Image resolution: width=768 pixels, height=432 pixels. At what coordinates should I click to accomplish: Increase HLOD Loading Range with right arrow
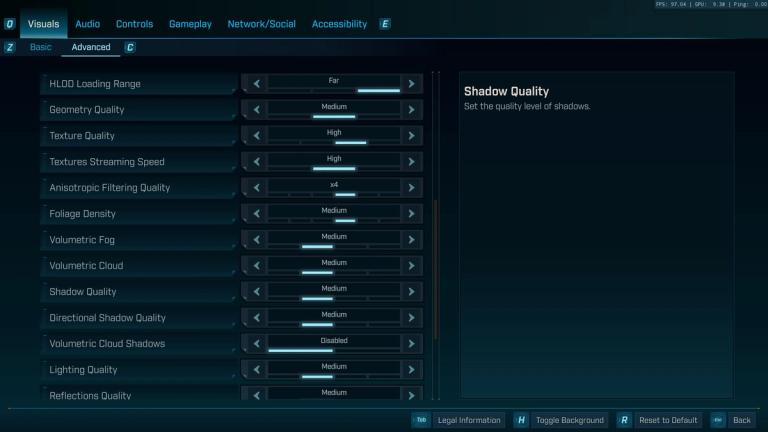tap(411, 84)
